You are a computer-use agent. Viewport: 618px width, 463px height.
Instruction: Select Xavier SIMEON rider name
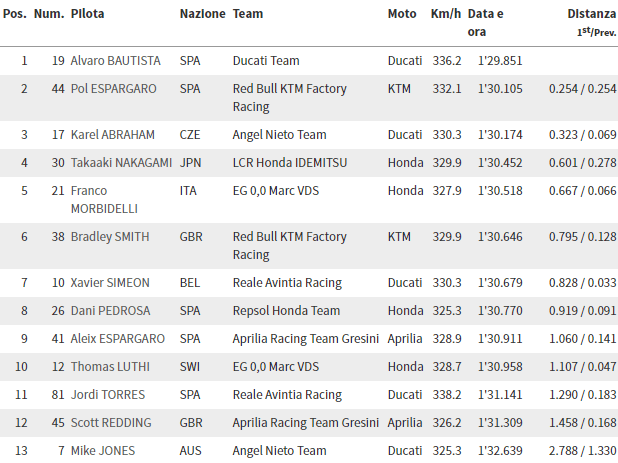[x=110, y=283]
